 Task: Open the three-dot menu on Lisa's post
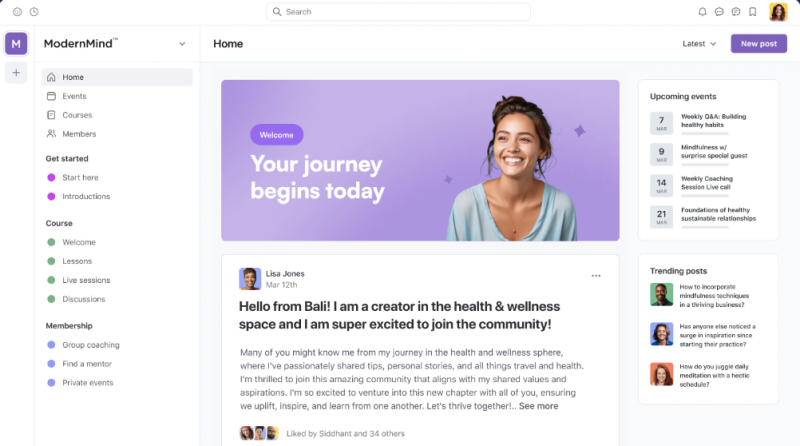coord(596,276)
